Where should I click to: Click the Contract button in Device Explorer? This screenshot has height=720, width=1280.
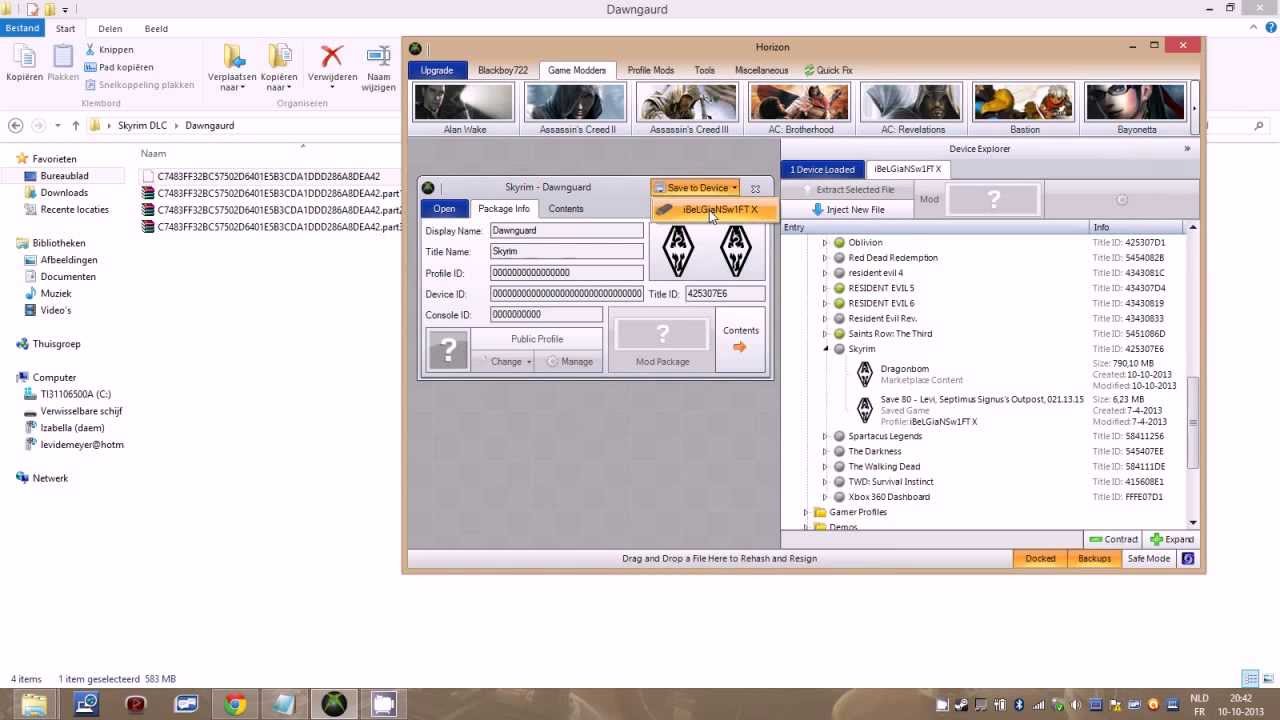pyautogui.click(x=1114, y=540)
